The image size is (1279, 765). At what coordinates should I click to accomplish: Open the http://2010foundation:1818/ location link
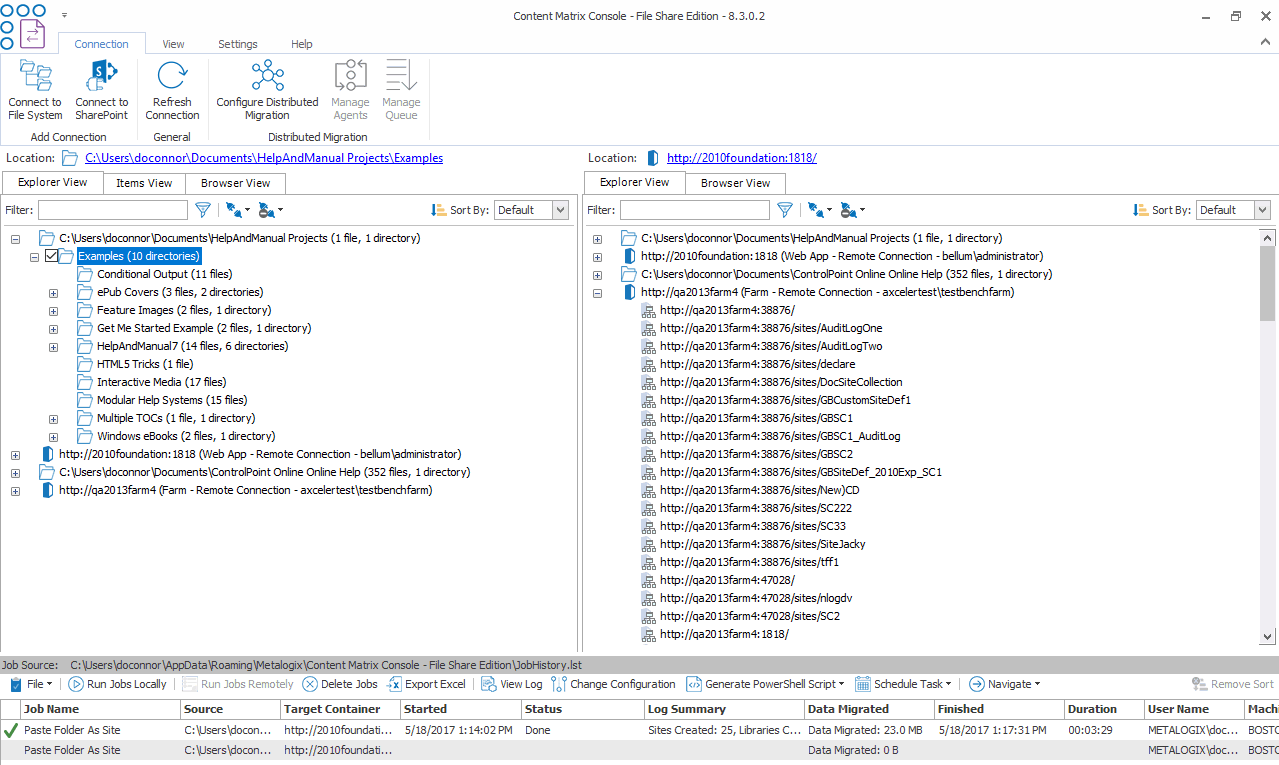coord(741,158)
